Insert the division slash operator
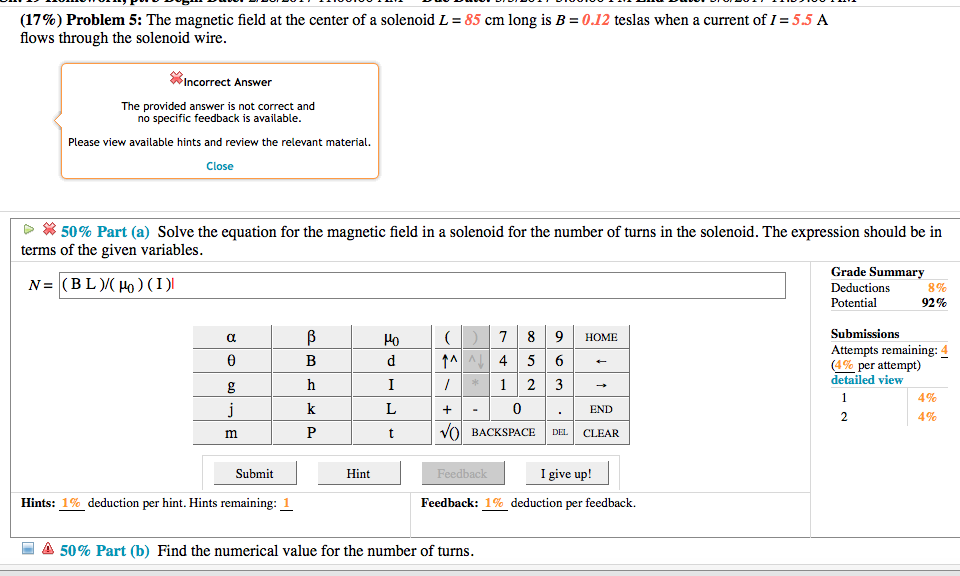 (x=448, y=385)
